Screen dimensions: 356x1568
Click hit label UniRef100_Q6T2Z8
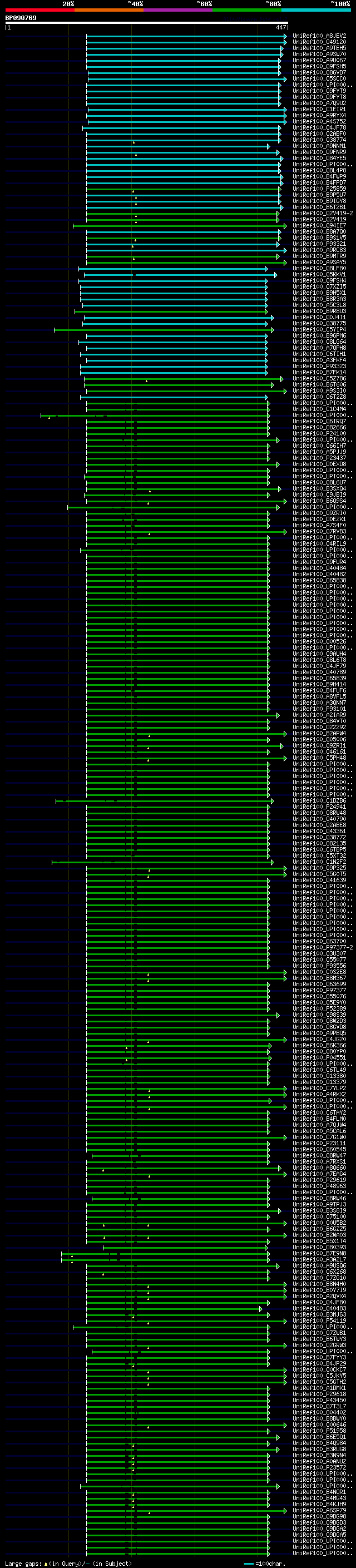(319, 397)
